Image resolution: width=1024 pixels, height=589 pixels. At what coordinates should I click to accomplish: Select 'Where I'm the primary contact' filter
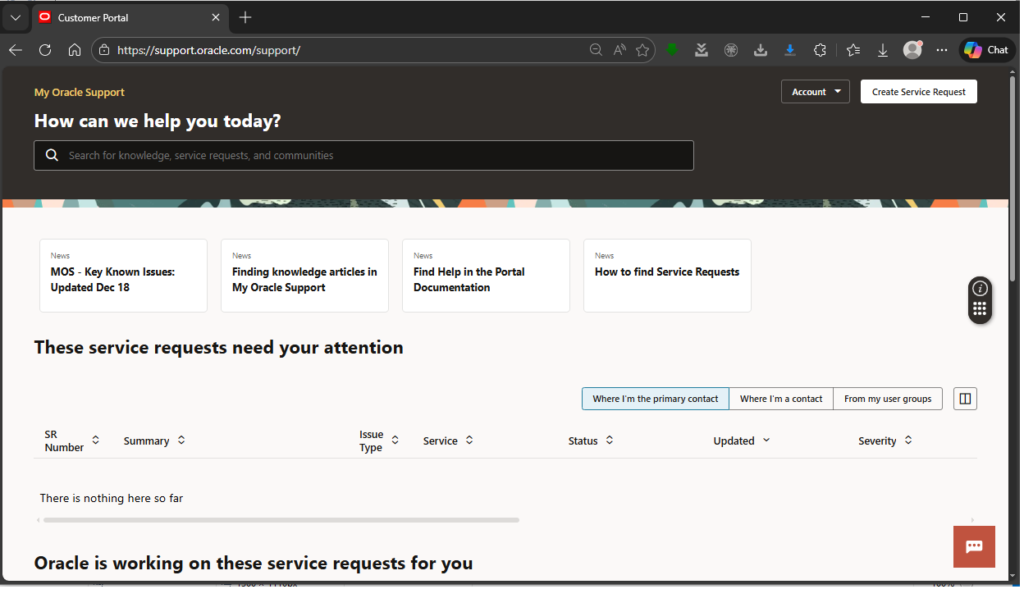coord(655,399)
